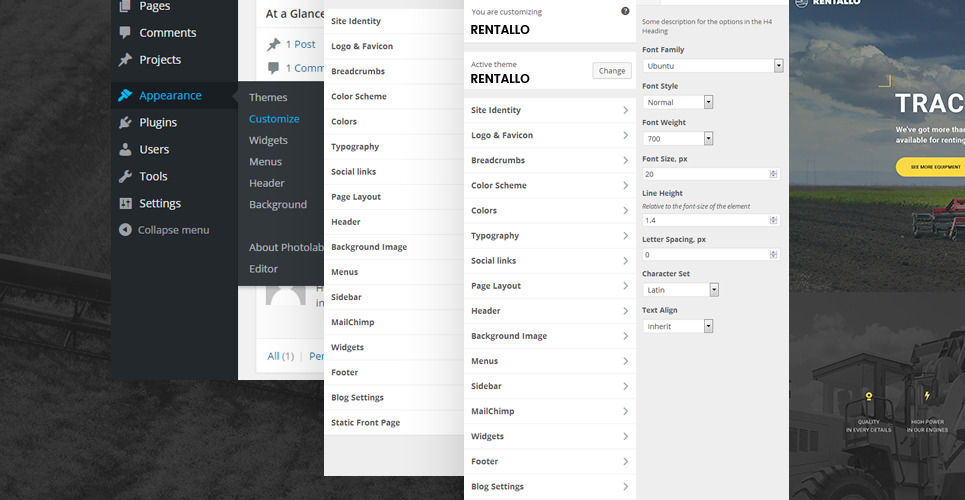Click the Collapse menu arrow icon
This screenshot has height=500, width=965.
125,230
